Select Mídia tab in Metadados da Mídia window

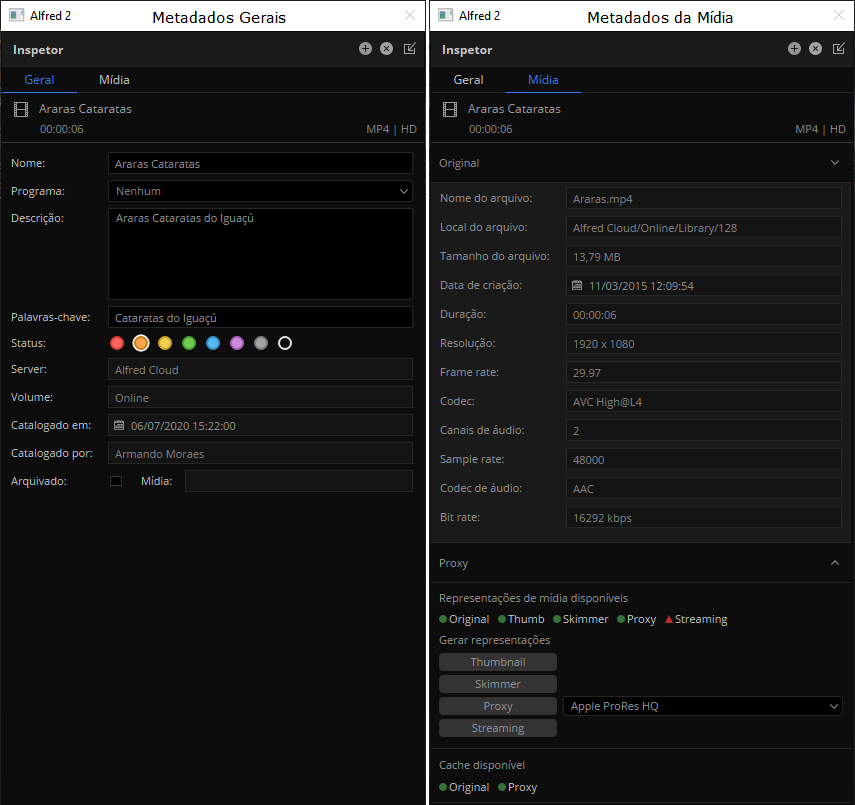pyautogui.click(x=543, y=80)
